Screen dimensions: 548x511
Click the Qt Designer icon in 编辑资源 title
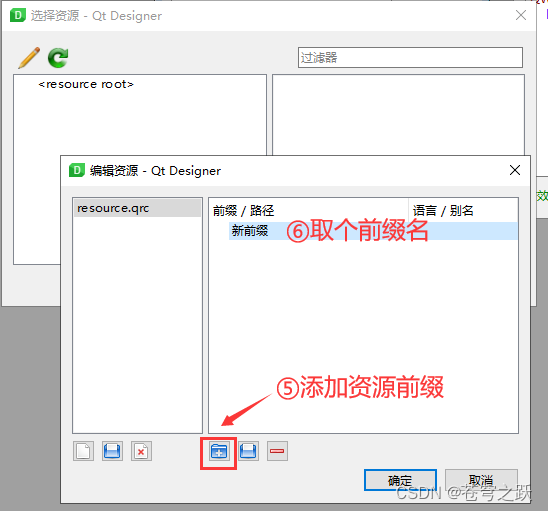coord(77,170)
